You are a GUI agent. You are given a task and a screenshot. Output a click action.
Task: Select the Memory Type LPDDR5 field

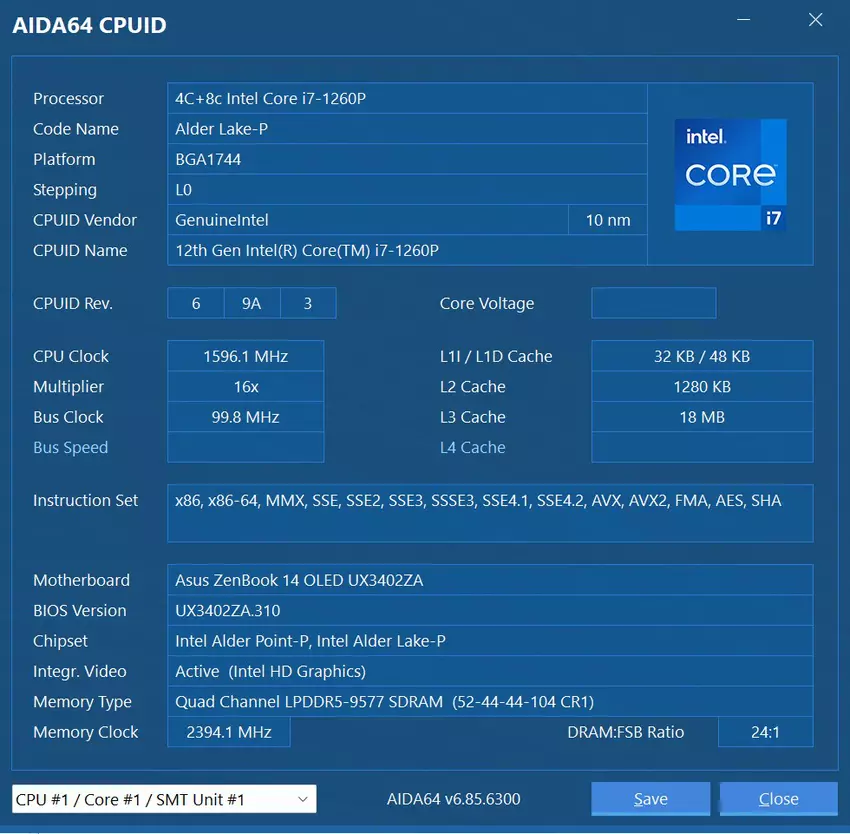pyautogui.click(x=489, y=702)
